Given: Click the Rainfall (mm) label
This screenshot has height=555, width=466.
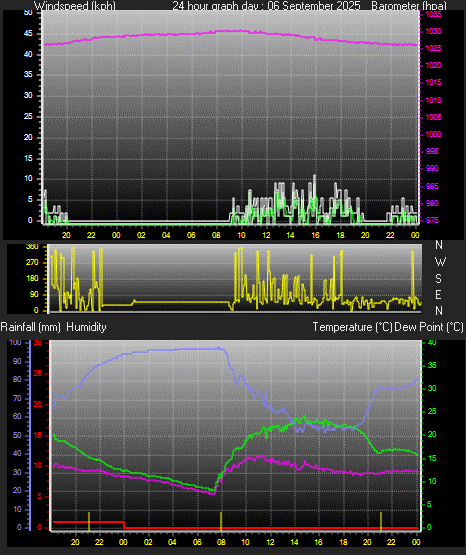Looking at the screenshot, I should pyautogui.click(x=30, y=327).
